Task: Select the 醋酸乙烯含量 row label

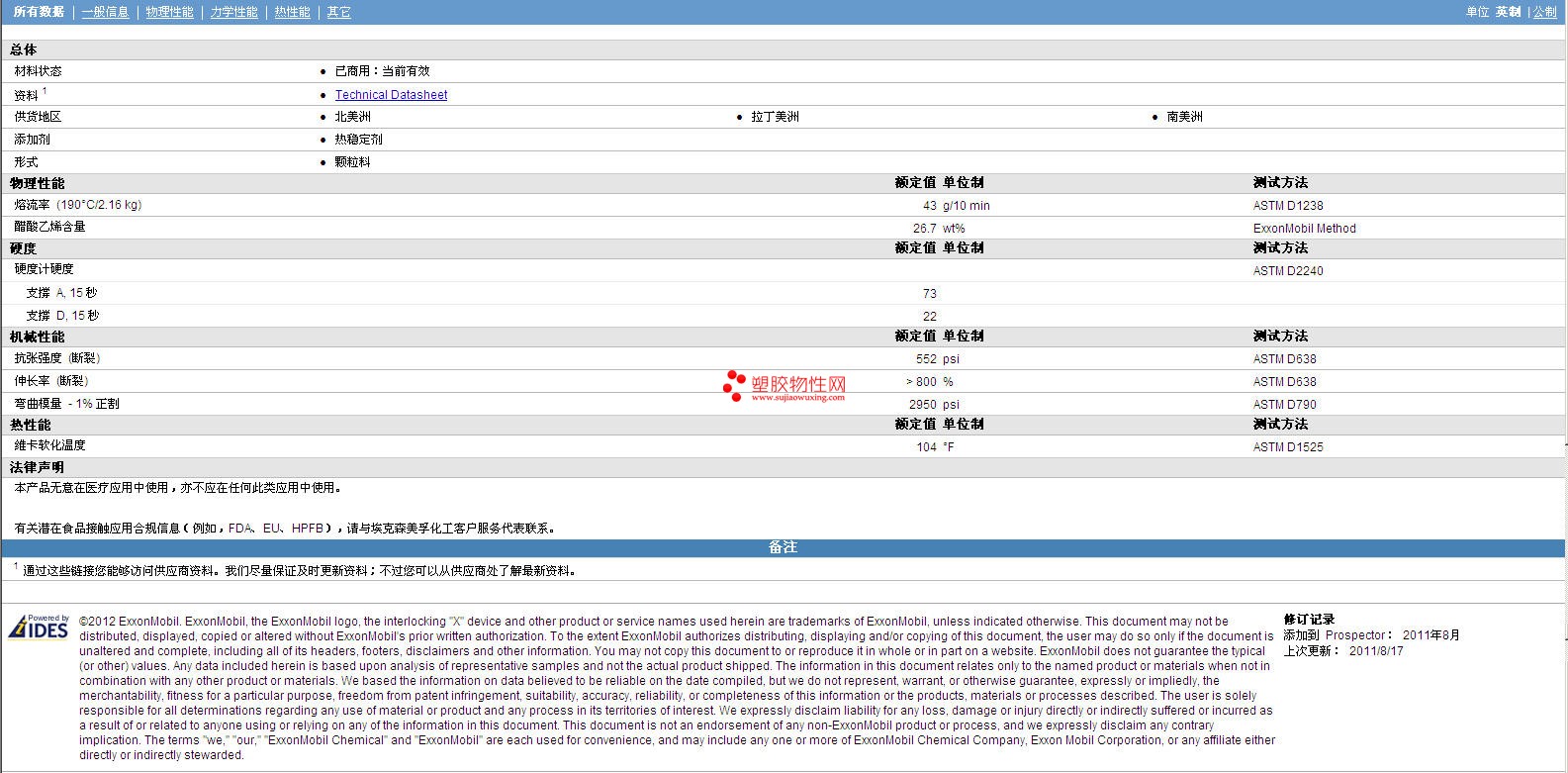Action: [49, 227]
